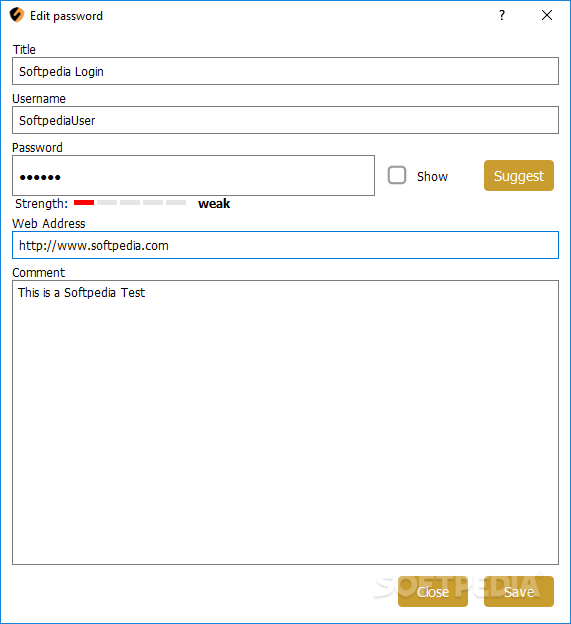Save the password entry with Save button

tap(519, 592)
